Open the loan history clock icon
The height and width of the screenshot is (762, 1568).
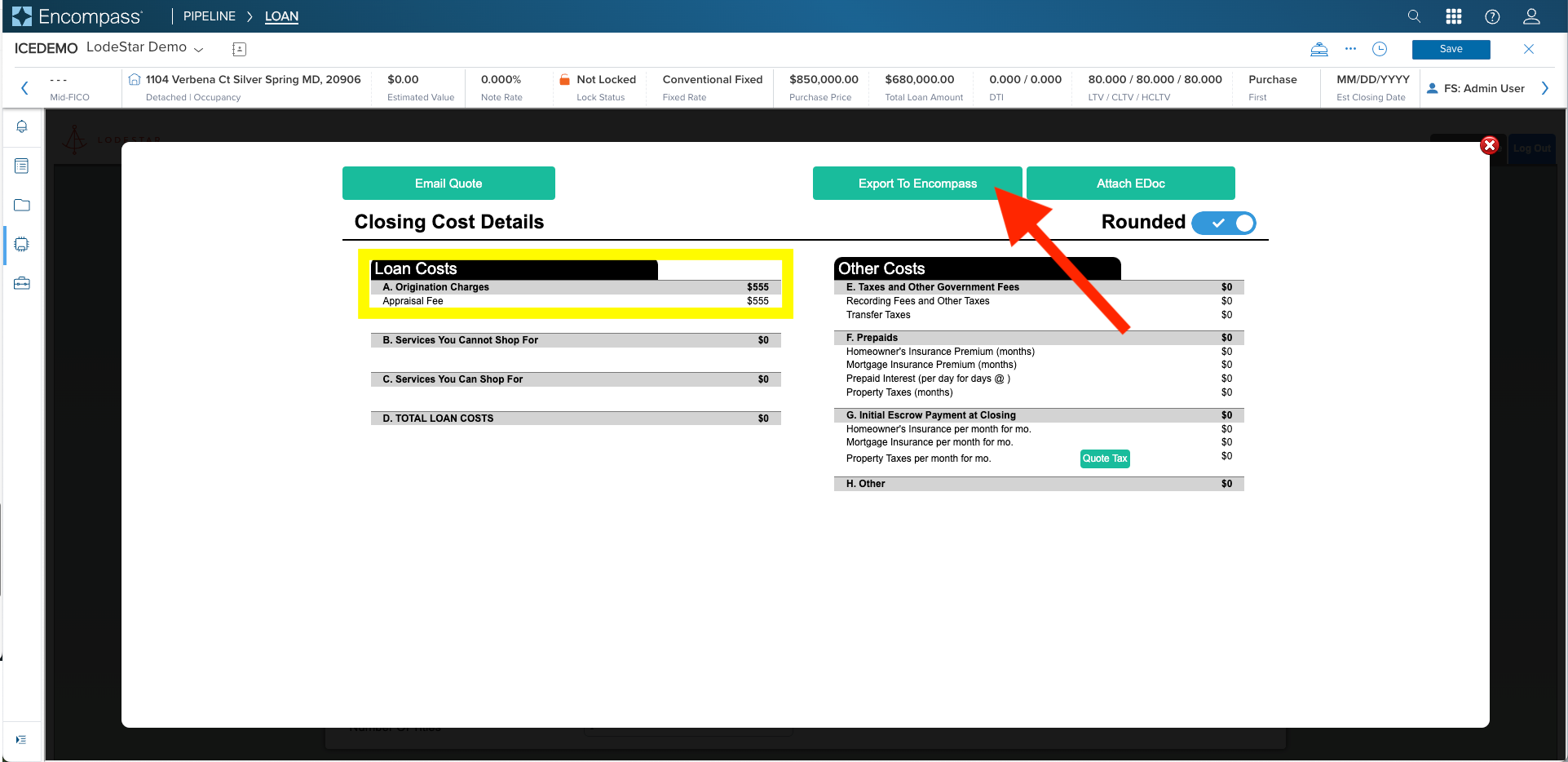pyautogui.click(x=1380, y=49)
